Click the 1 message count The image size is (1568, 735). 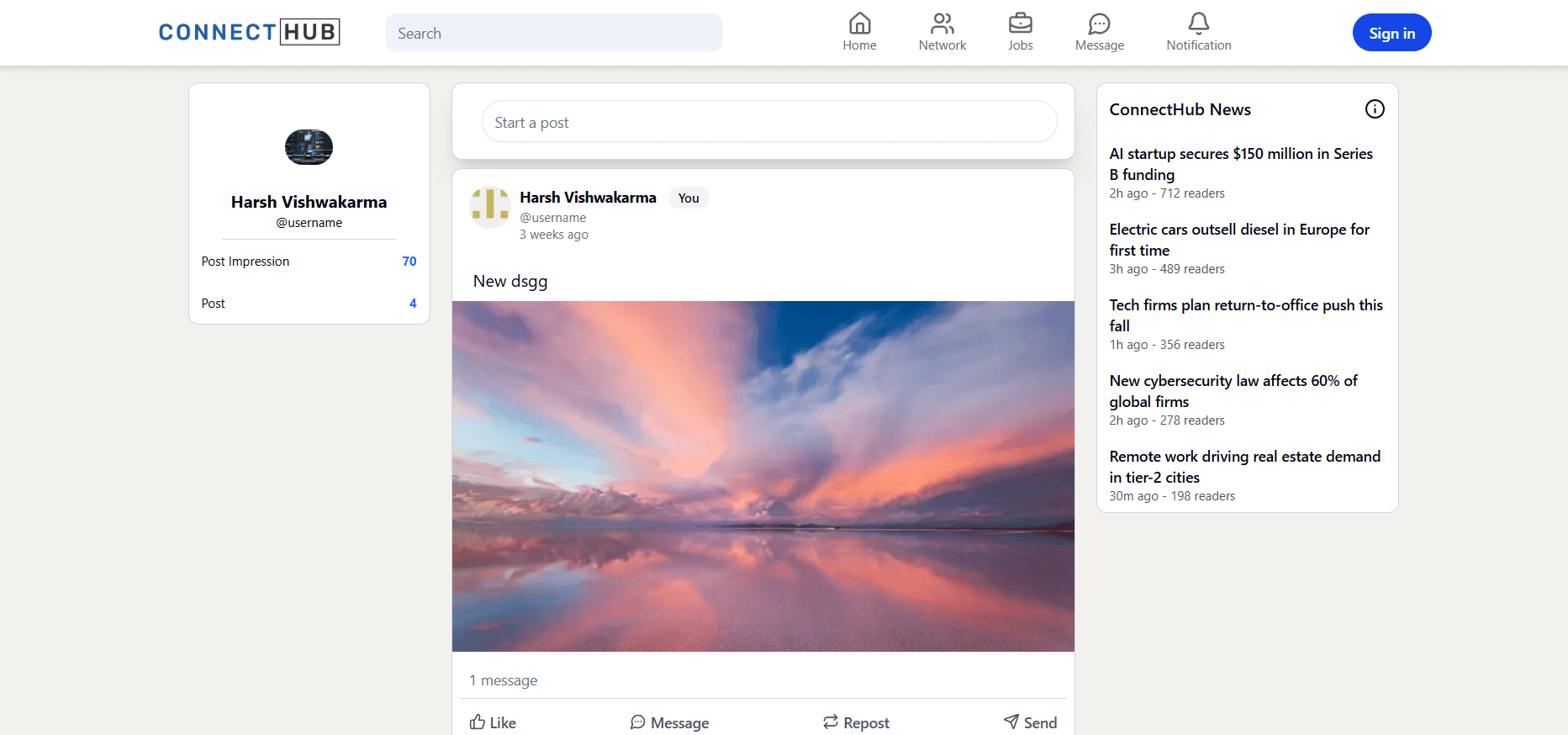pyautogui.click(x=503, y=680)
